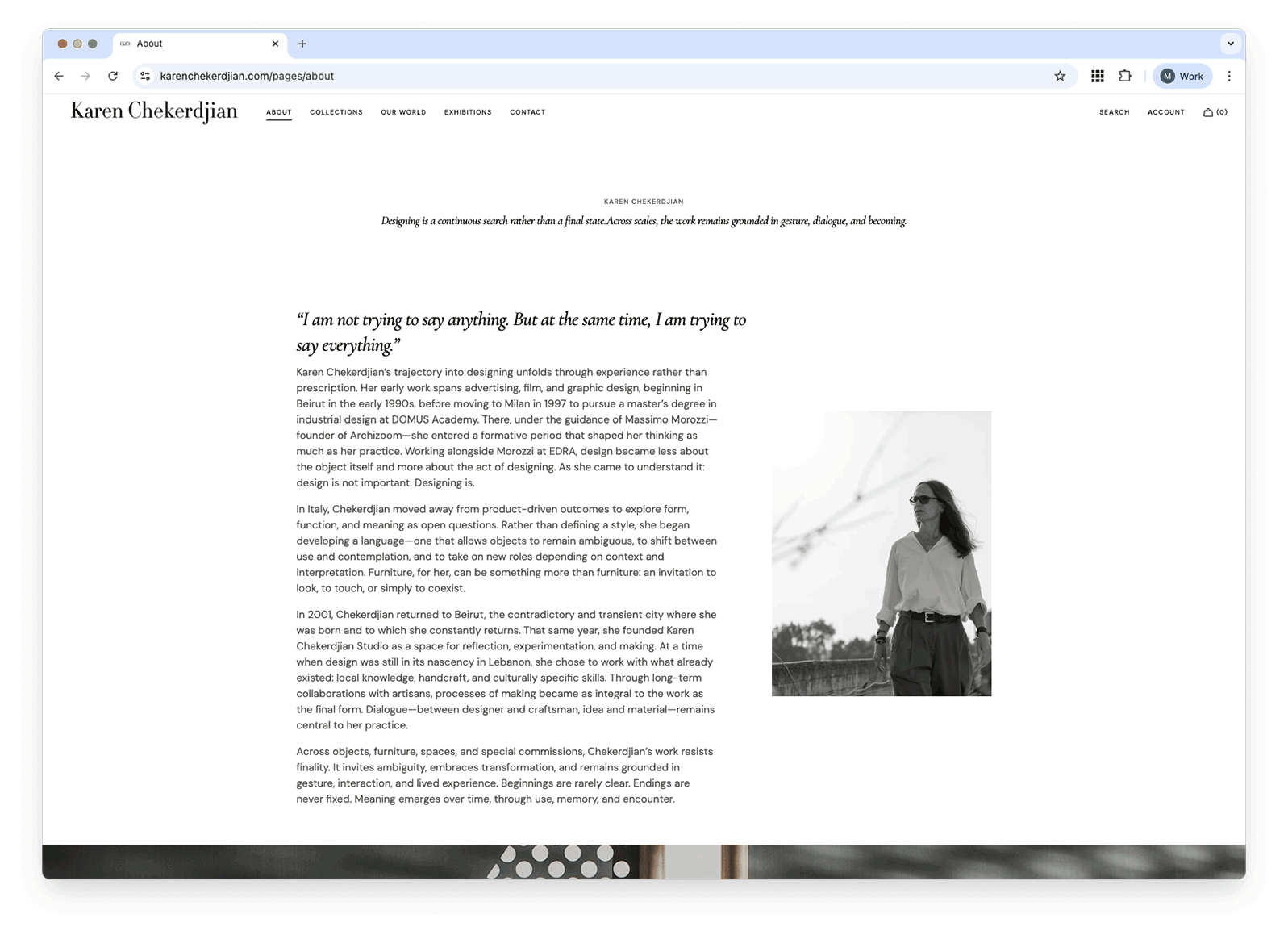Open the ABOUT navigation item
This screenshot has width=1288, height=935.
[279, 112]
